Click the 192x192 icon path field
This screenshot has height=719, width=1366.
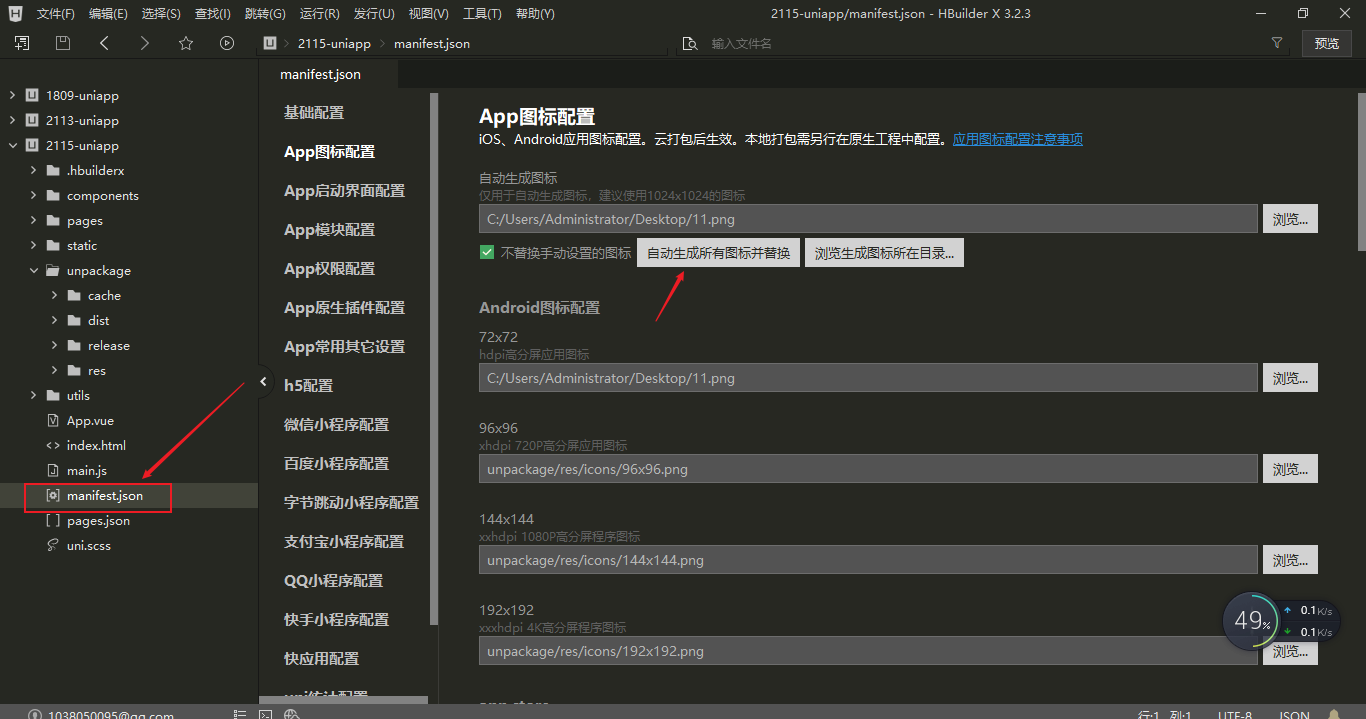(868, 651)
